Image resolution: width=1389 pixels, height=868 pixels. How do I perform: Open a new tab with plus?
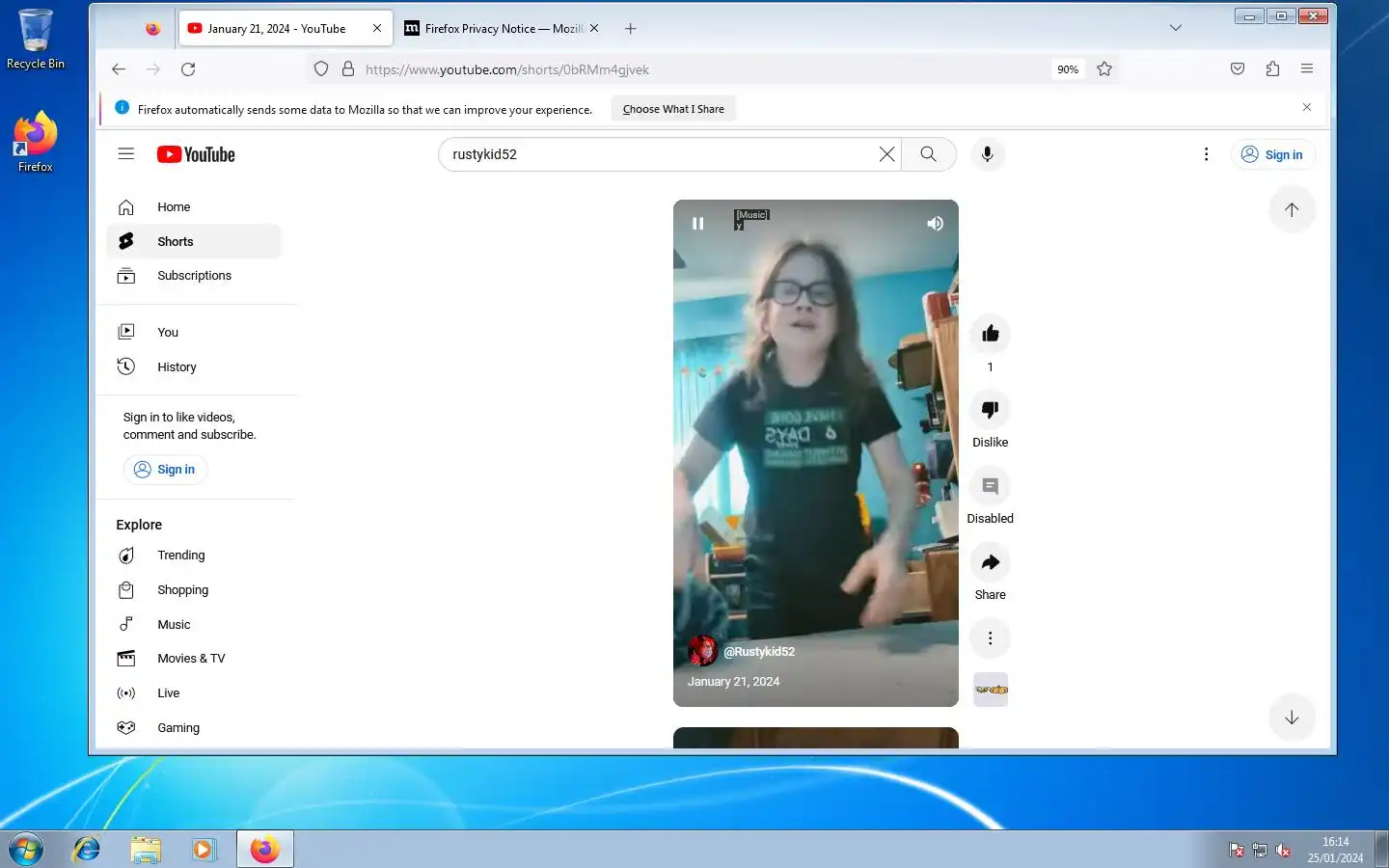point(630,29)
